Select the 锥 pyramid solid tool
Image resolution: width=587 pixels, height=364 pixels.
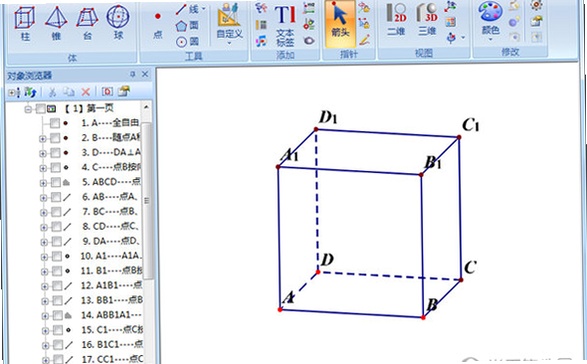coord(56,23)
